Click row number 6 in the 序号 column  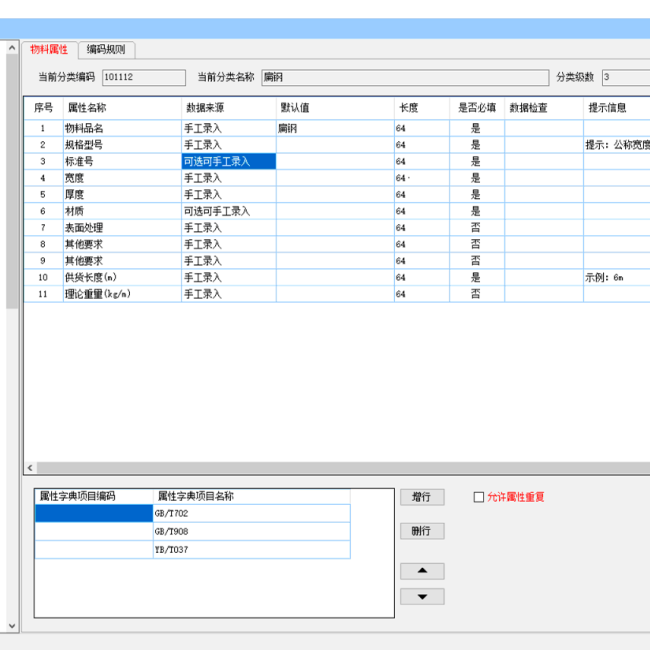(44, 211)
